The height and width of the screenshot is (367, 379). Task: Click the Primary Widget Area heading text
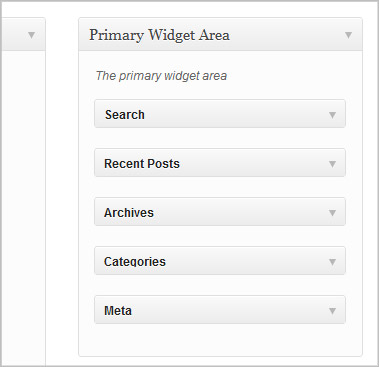(x=159, y=35)
